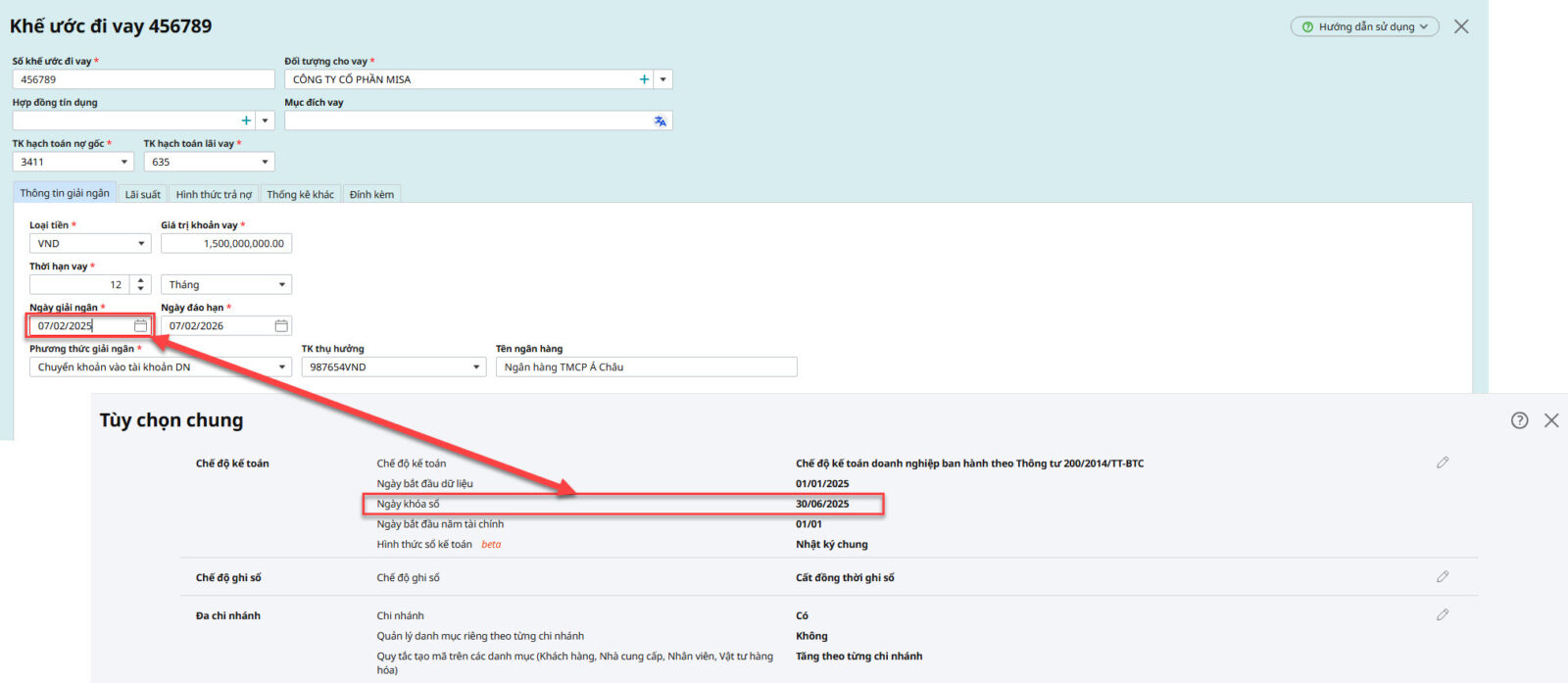Click plus icon in Đối tượng cho vay
The image size is (1568, 683).
click(x=644, y=79)
